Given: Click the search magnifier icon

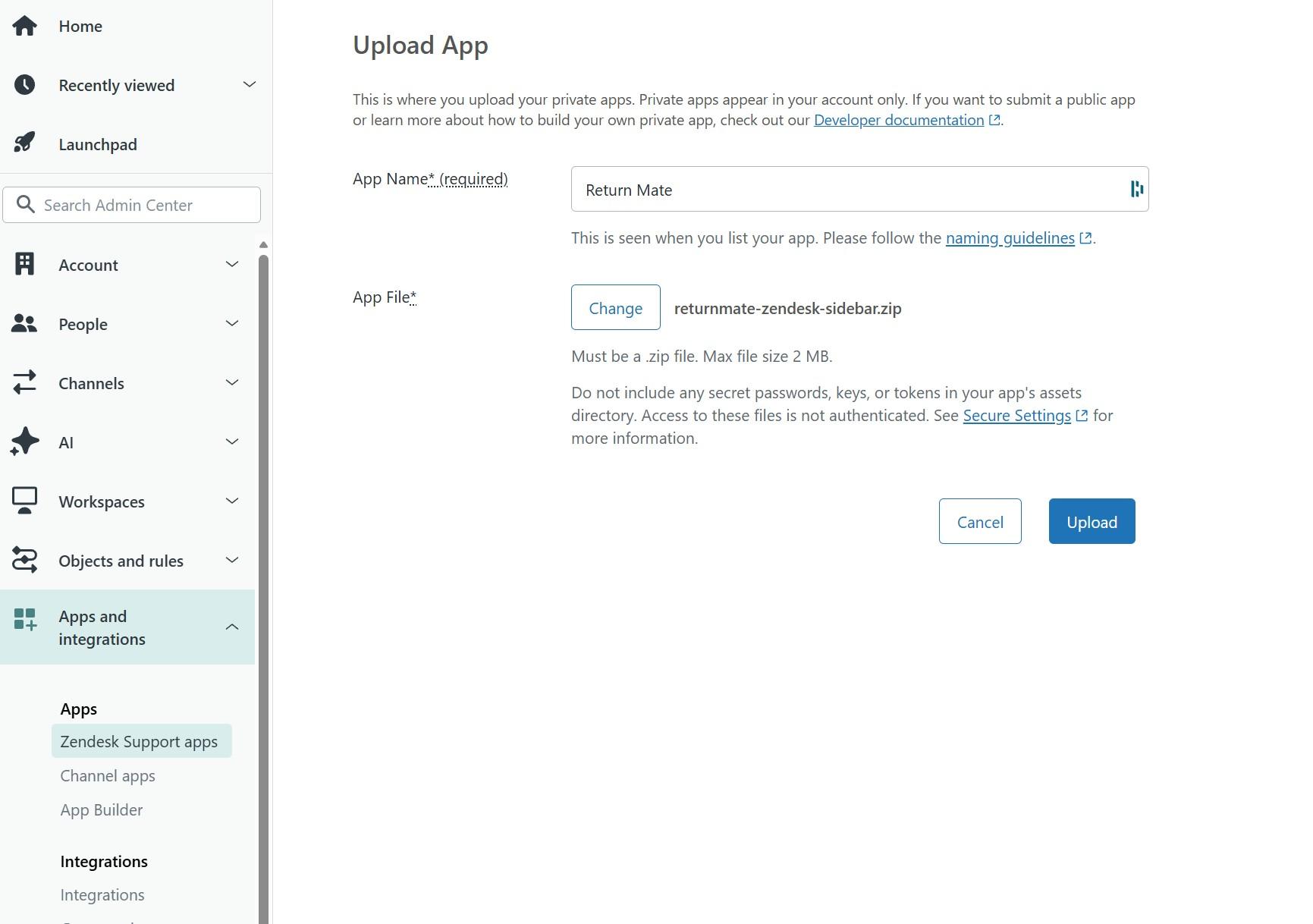Looking at the screenshot, I should pos(26,205).
